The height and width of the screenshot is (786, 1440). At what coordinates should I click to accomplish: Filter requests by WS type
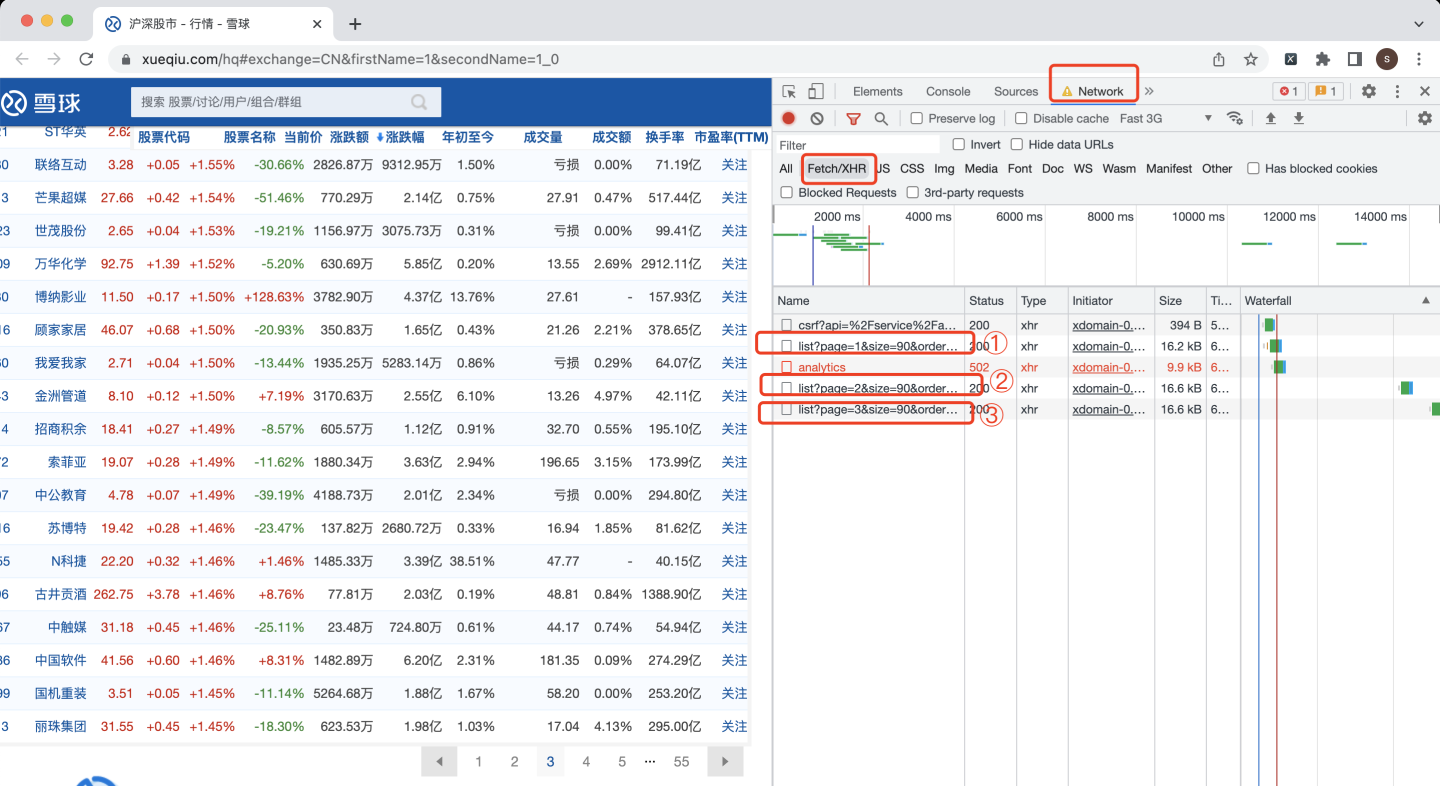point(1083,168)
